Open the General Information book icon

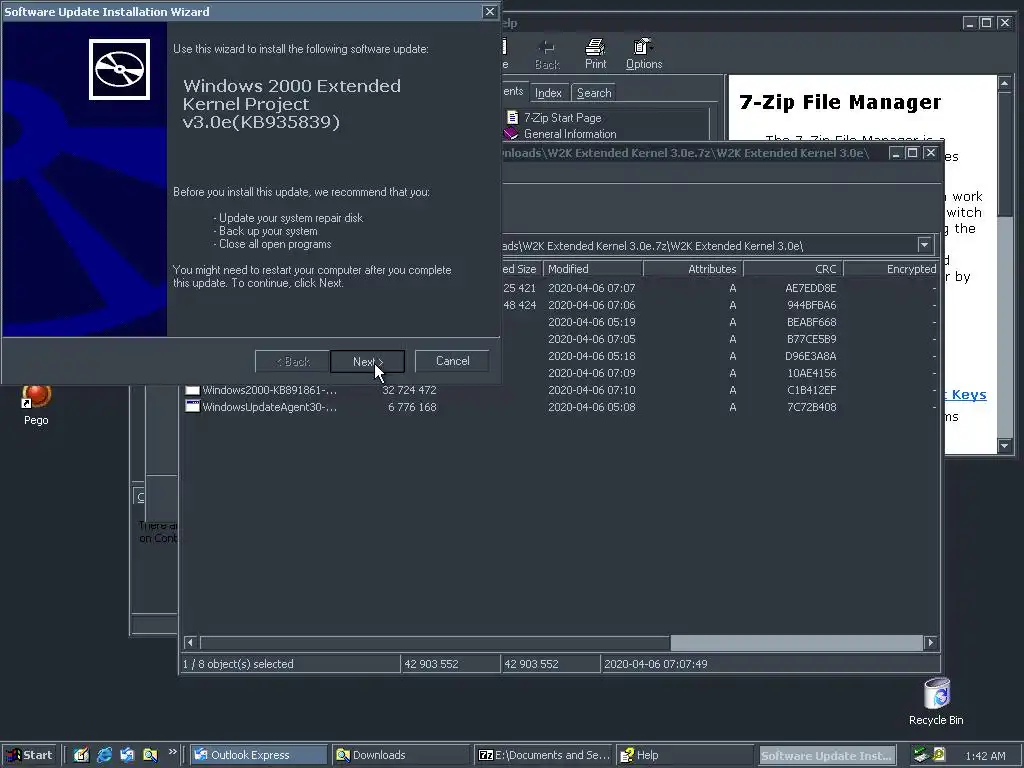pyautogui.click(x=511, y=134)
